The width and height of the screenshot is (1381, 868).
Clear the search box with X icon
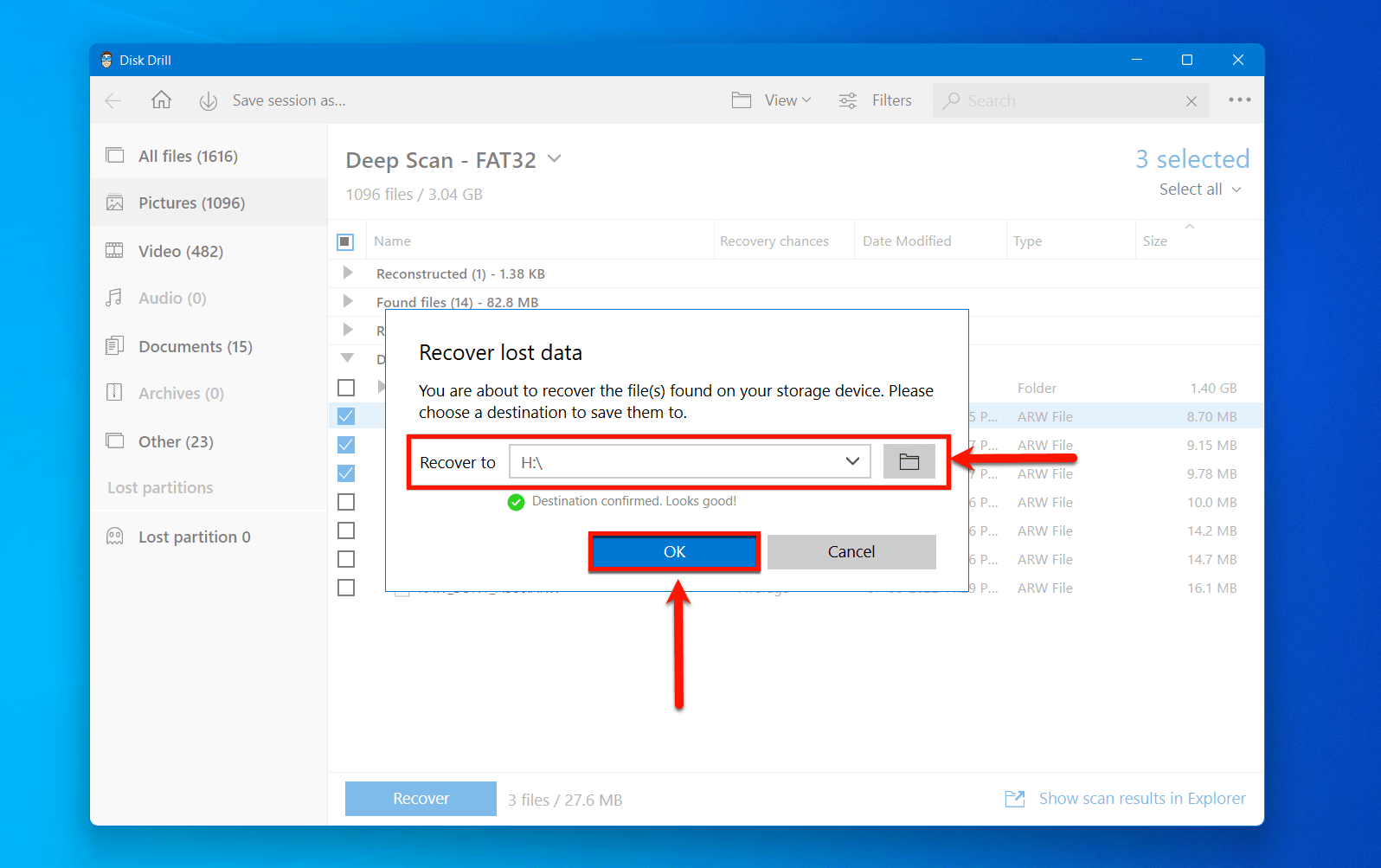1191,101
